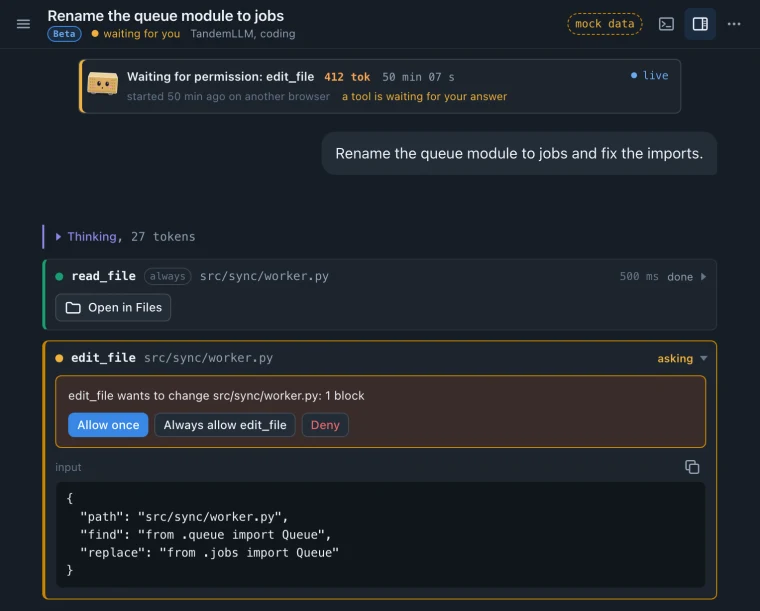Click the src/sync/worker.py path on edit_file
This screenshot has height=611, width=760.
pos(208,358)
